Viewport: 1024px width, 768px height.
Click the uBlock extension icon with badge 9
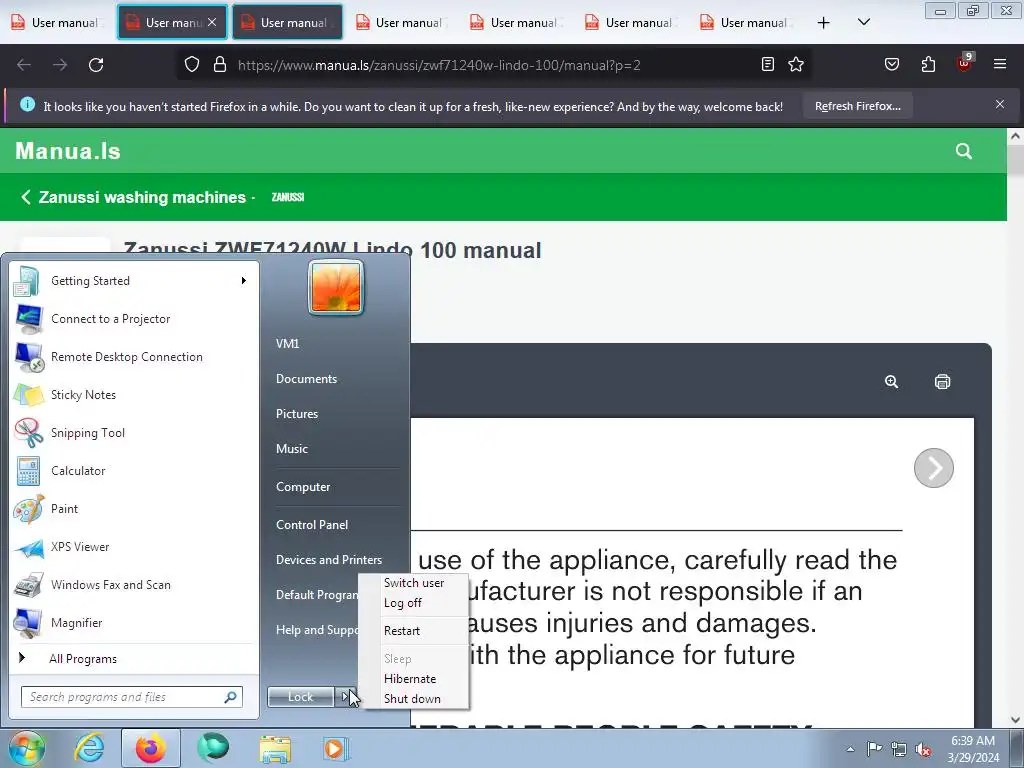pyautogui.click(x=965, y=63)
